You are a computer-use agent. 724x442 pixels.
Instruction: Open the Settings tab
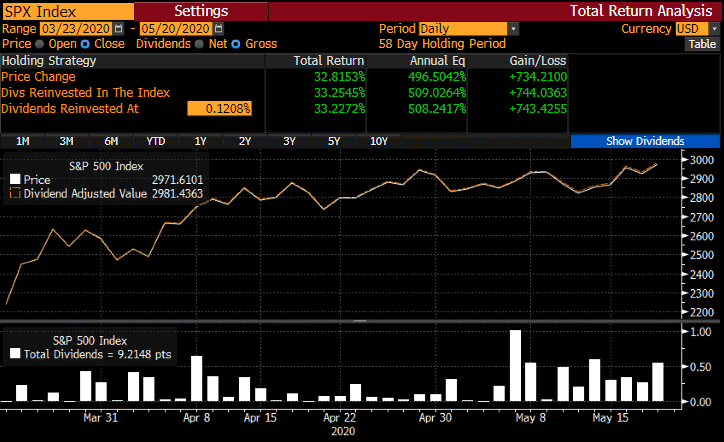[200, 10]
